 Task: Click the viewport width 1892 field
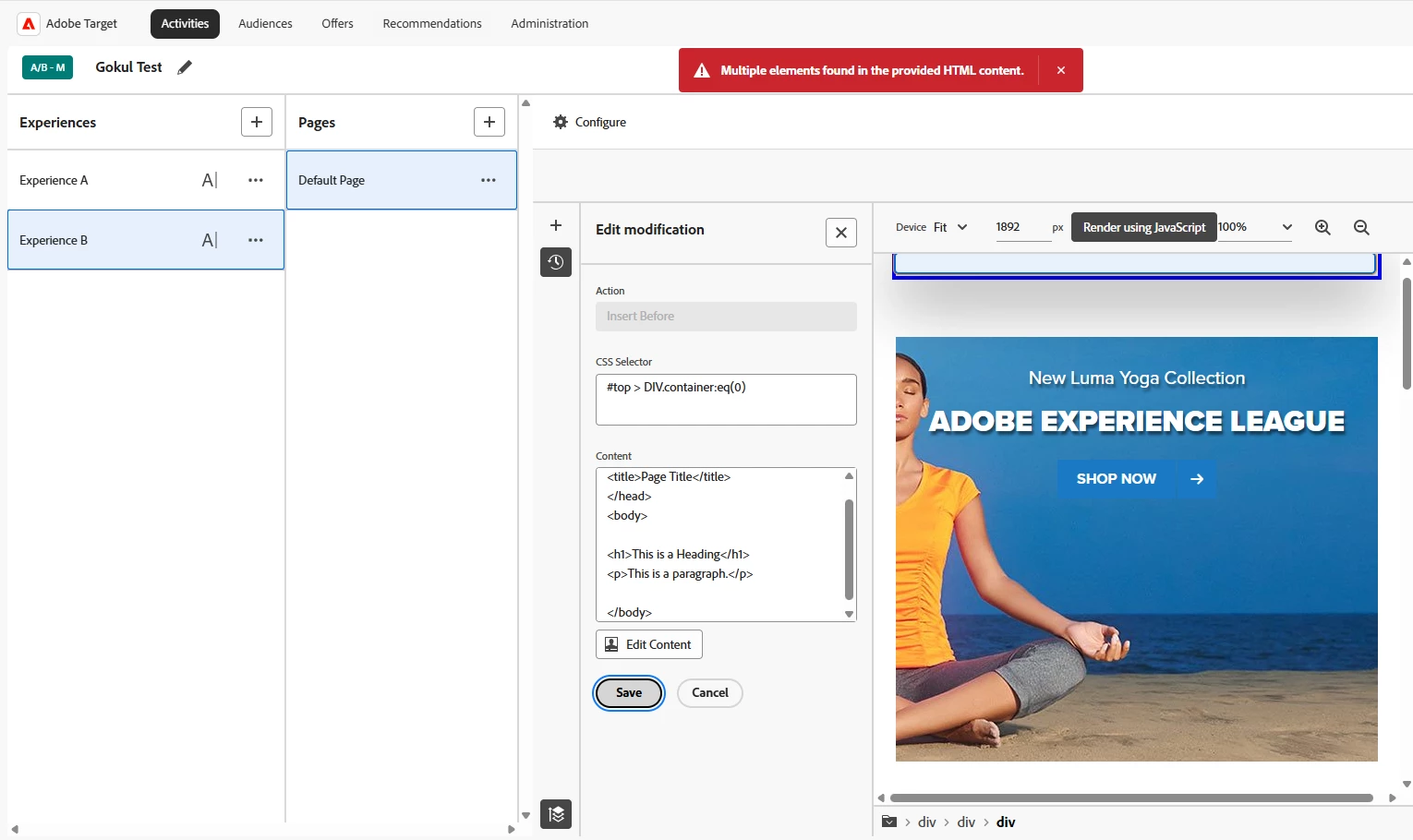1023,227
